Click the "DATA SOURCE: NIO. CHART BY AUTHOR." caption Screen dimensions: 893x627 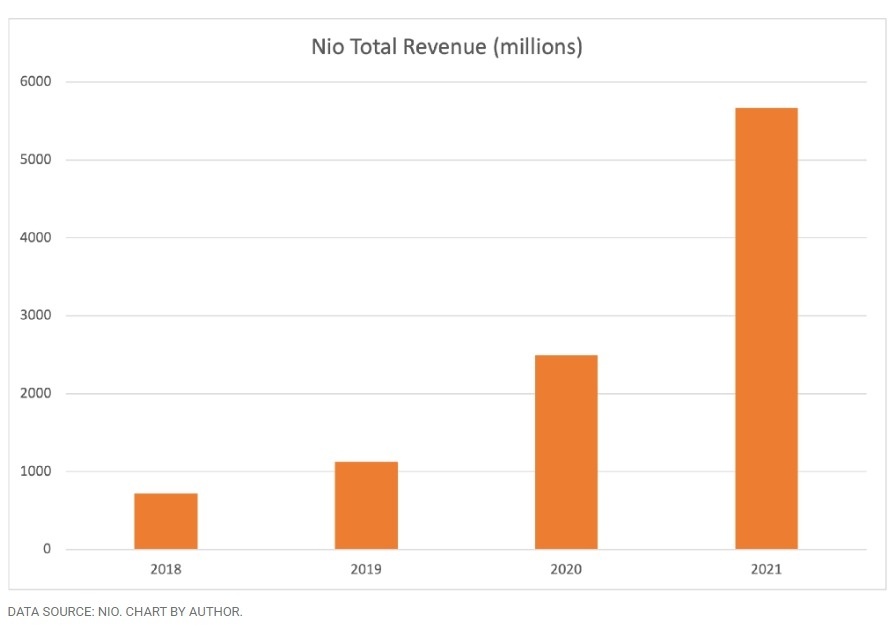(125, 612)
